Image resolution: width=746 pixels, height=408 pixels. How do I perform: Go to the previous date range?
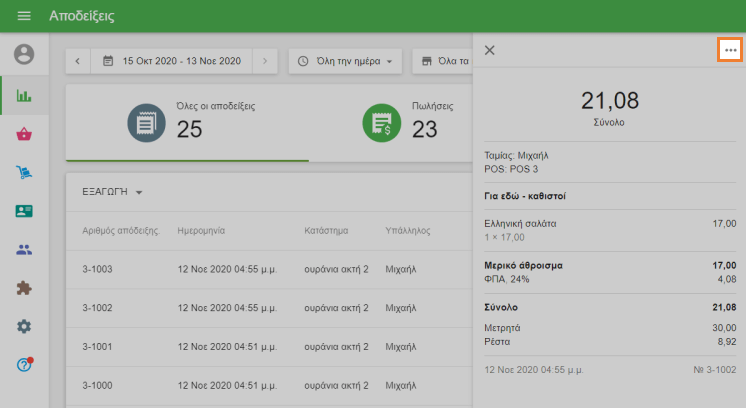coord(78,61)
